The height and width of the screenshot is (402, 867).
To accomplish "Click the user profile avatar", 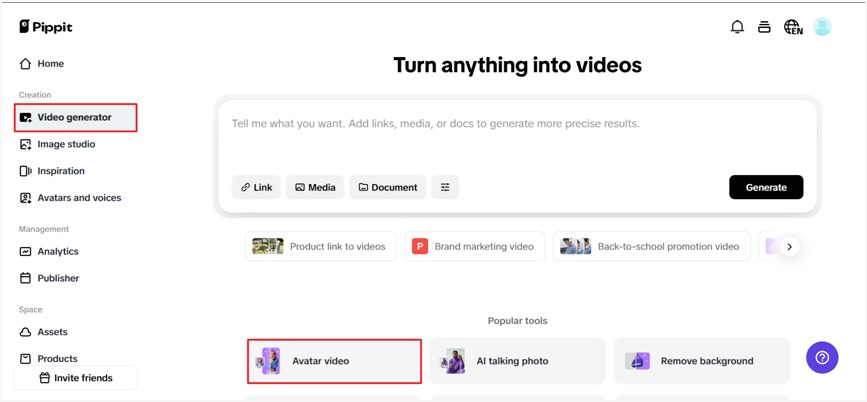I will 822,27.
